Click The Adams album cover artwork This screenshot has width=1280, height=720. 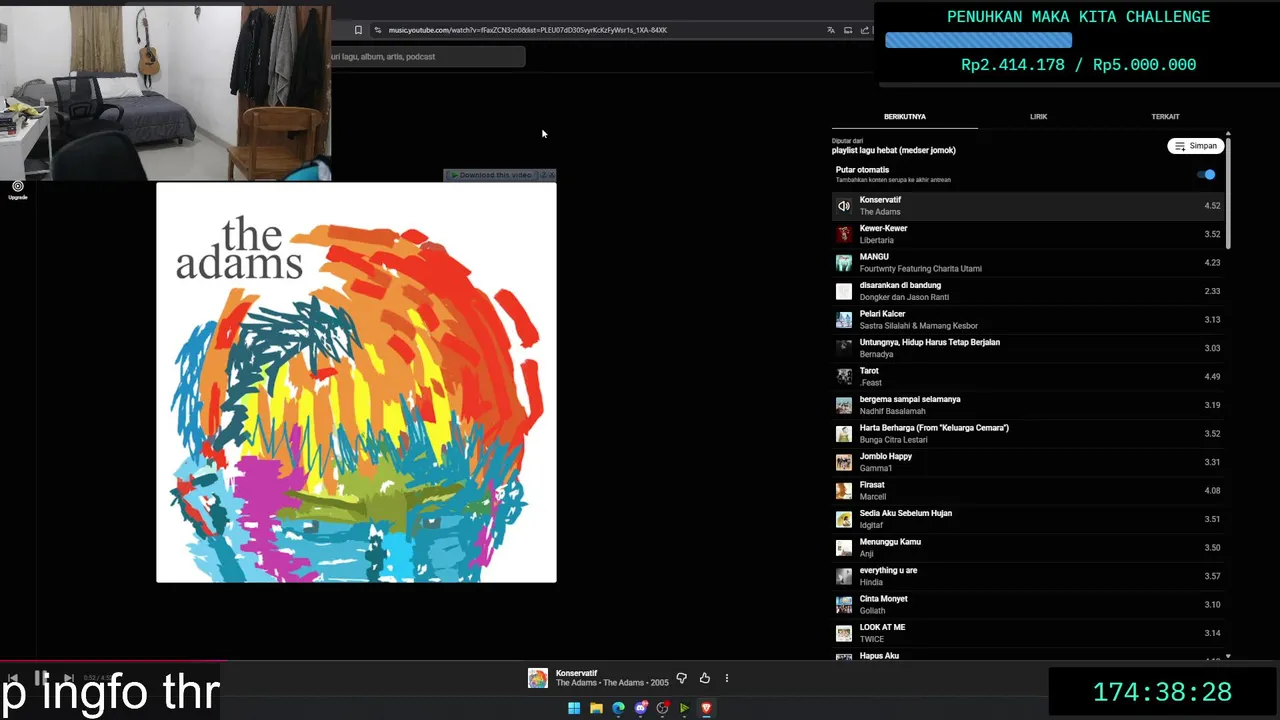[x=356, y=382]
